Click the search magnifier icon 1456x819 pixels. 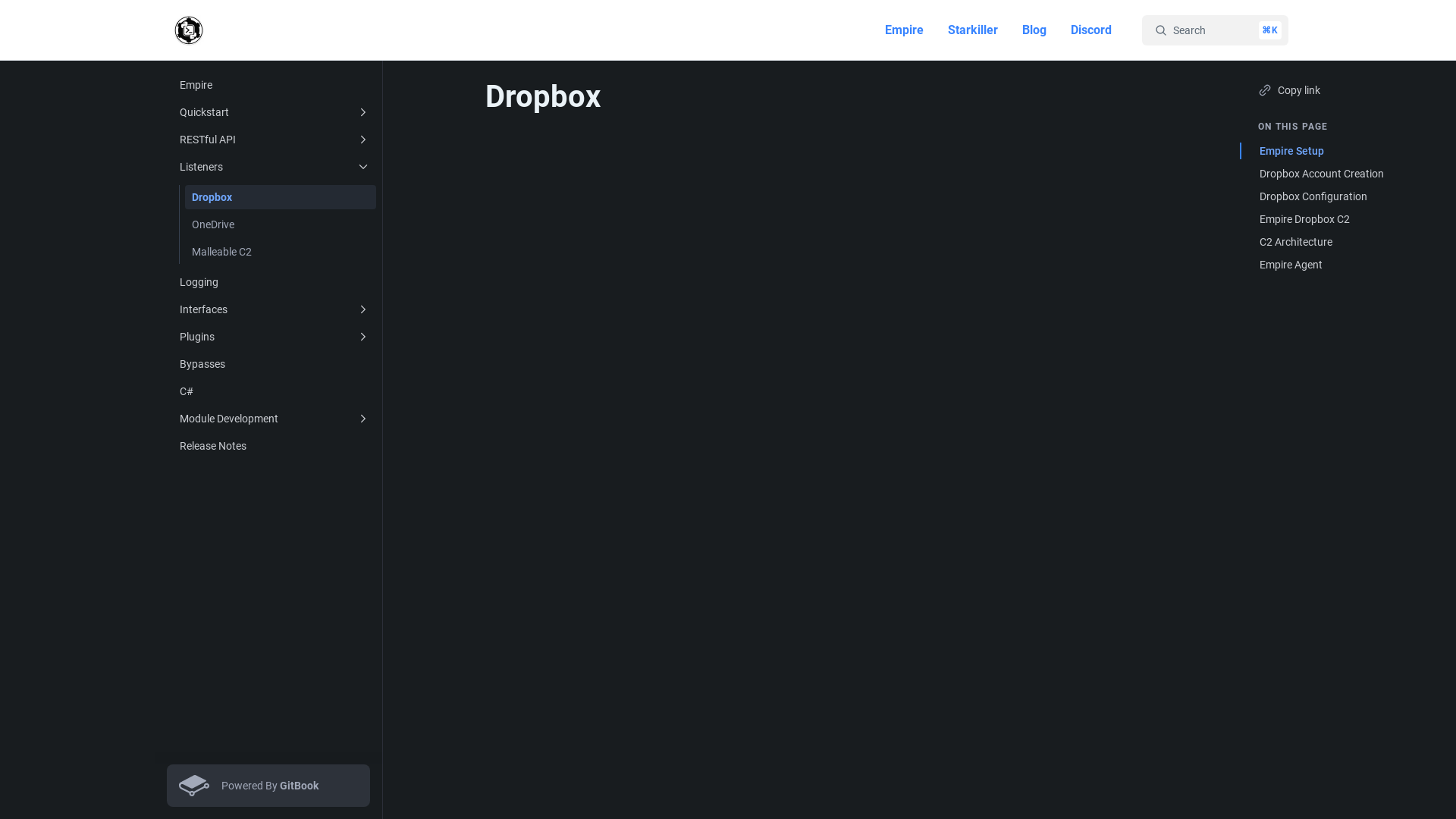click(1160, 30)
